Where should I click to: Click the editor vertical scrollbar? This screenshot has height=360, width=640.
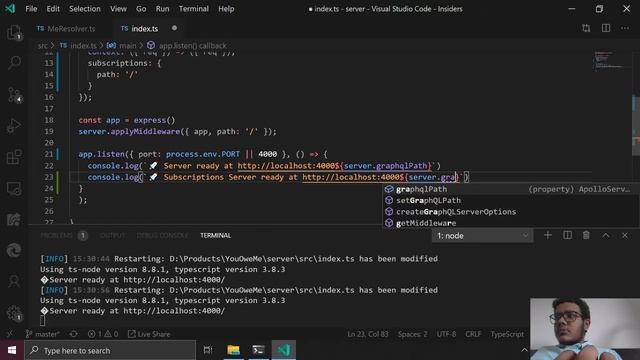636,125
